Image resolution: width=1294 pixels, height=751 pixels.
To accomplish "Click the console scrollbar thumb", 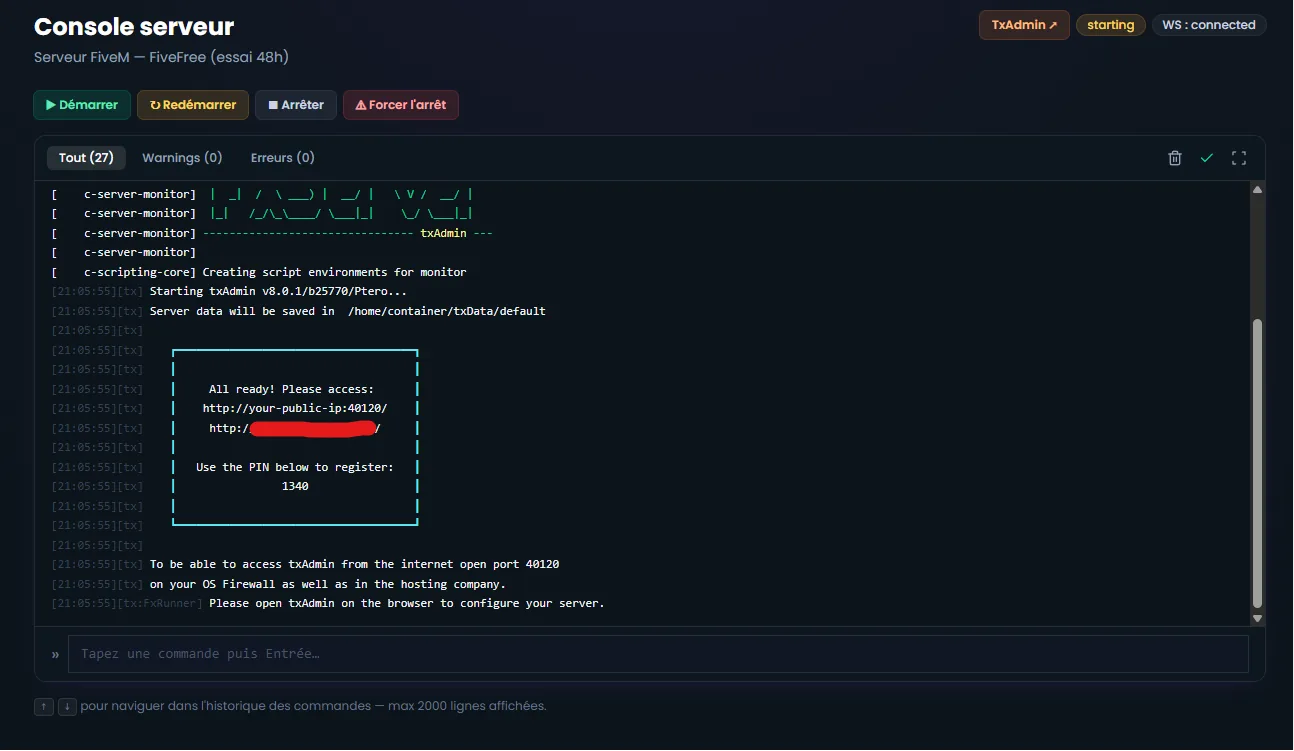I will 1258,463.
